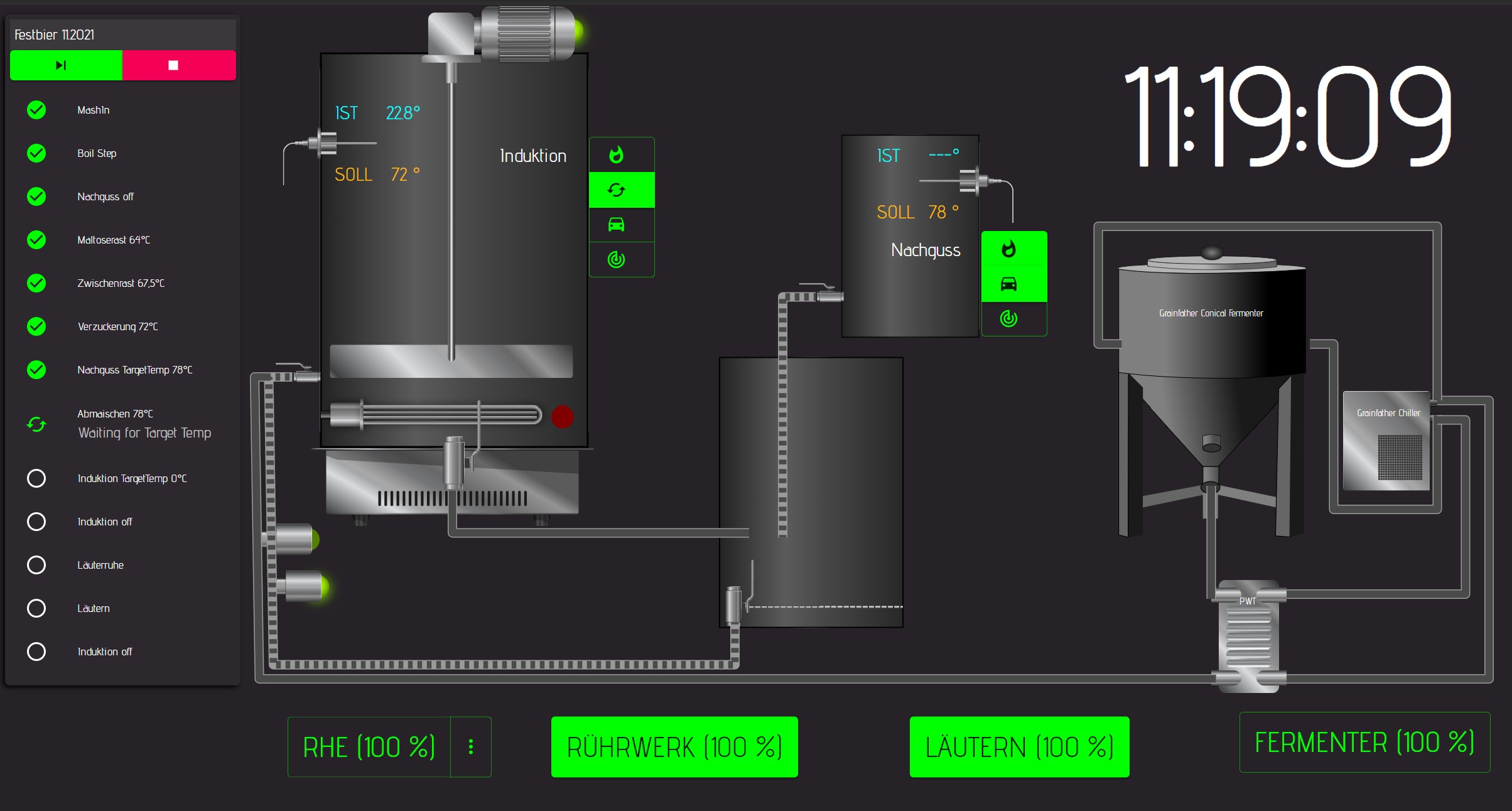The image size is (1512, 811).
Task: Open RHE three-dot options menu
Action: pos(471,747)
